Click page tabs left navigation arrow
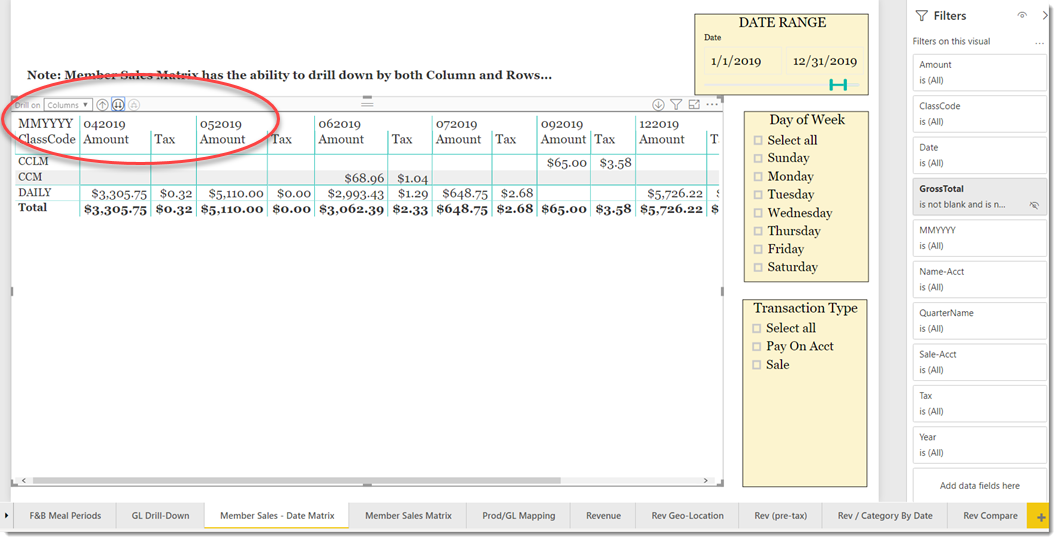The image size is (1058, 541). coord(6,516)
